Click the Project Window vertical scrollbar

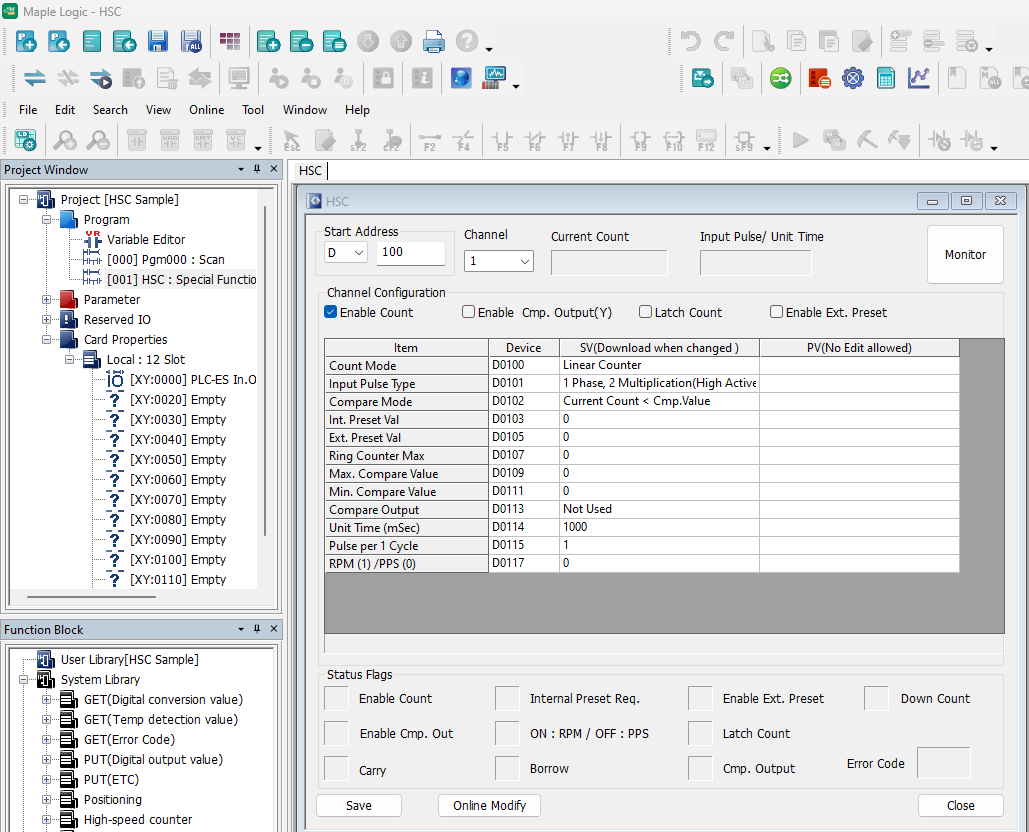tap(265, 370)
